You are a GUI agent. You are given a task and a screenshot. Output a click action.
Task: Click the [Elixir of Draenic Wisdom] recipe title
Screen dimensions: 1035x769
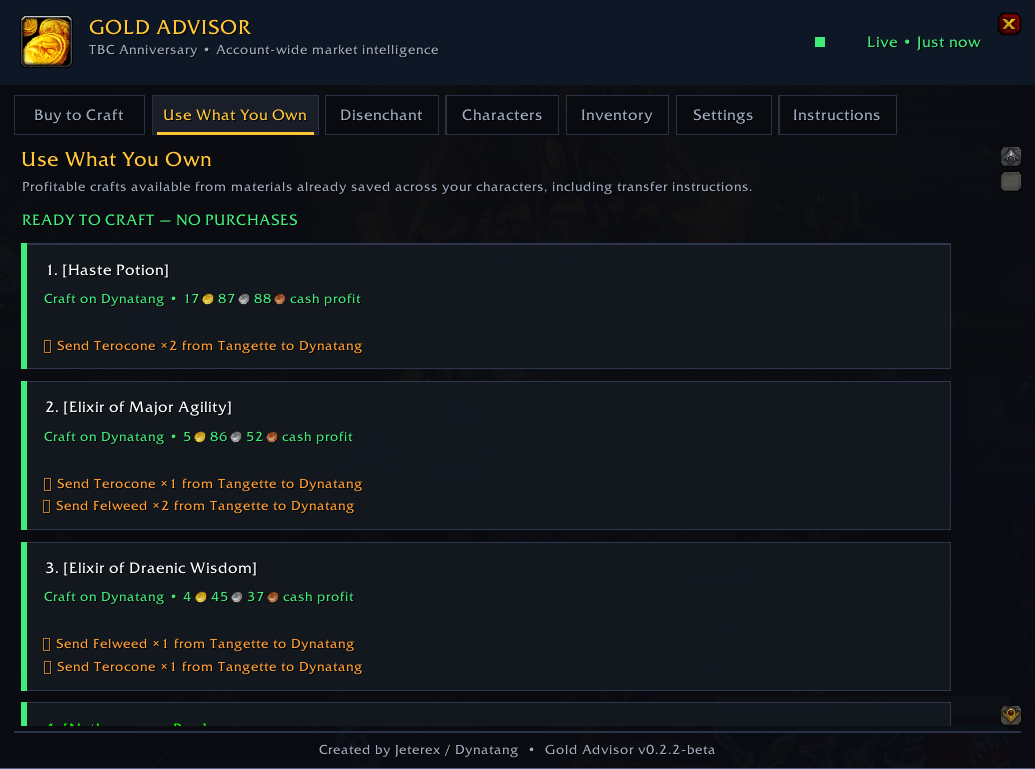[x=151, y=568]
